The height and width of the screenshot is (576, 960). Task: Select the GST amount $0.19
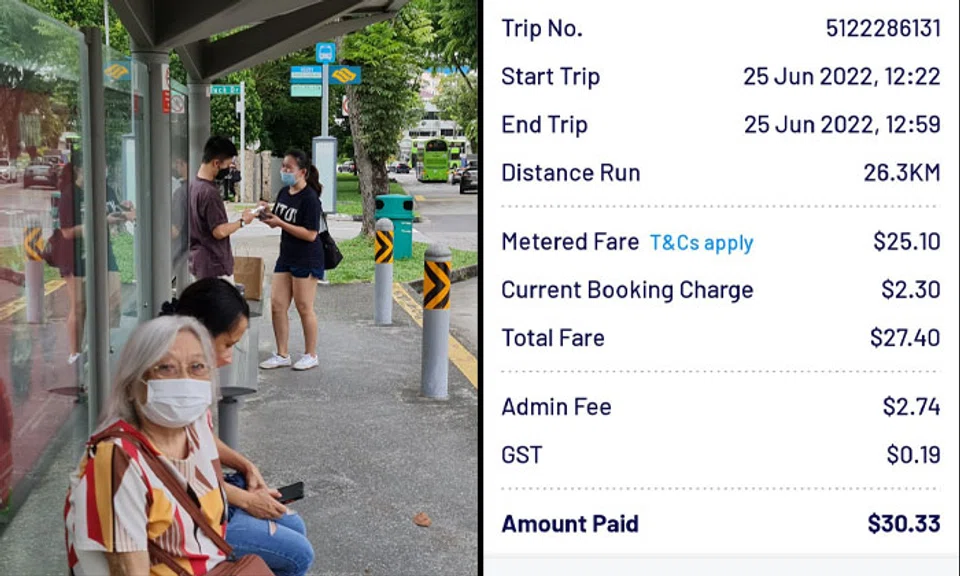[x=913, y=455]
